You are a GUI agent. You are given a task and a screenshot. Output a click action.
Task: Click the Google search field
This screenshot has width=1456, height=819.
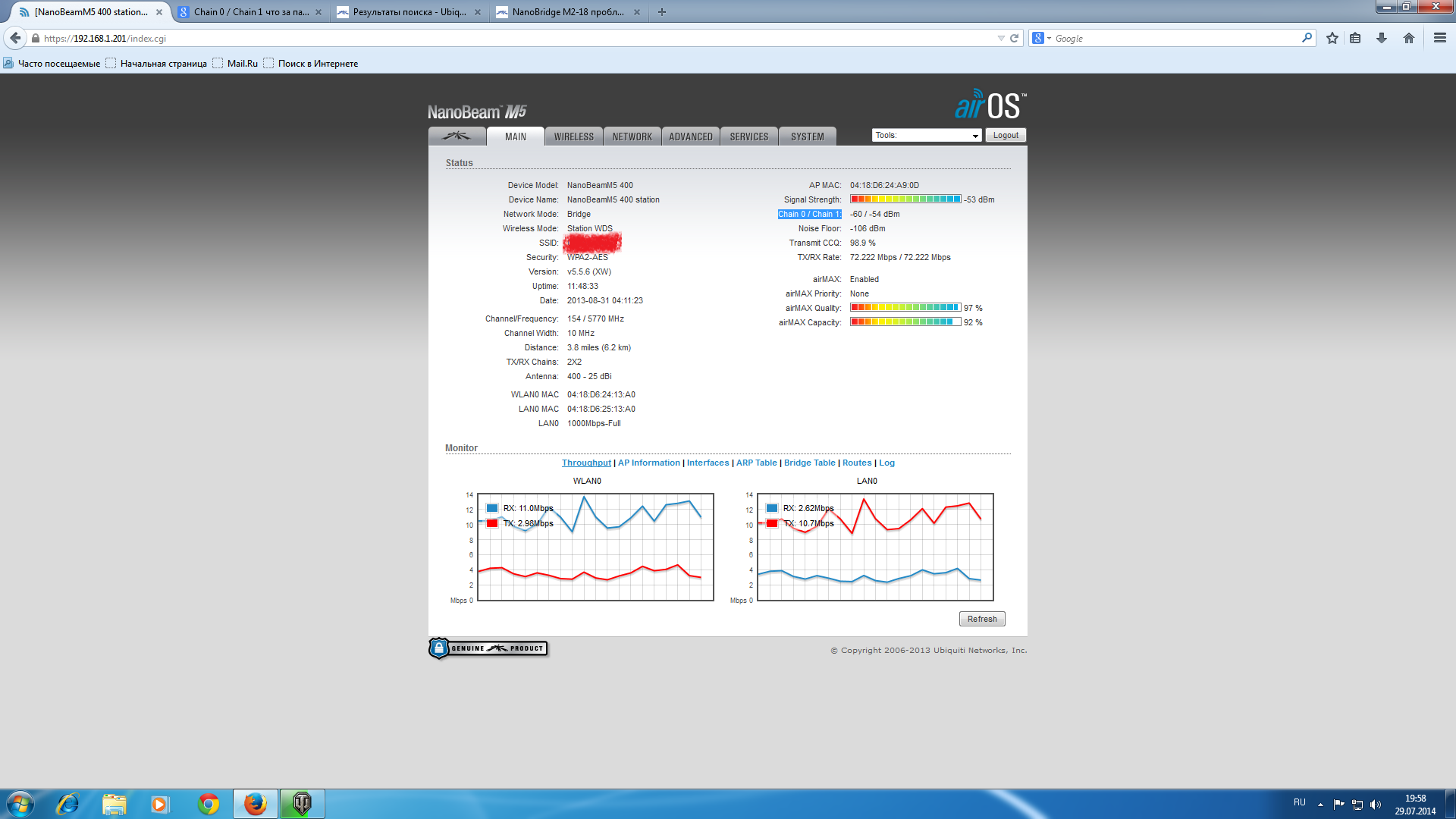click(x=1175, y=38)
